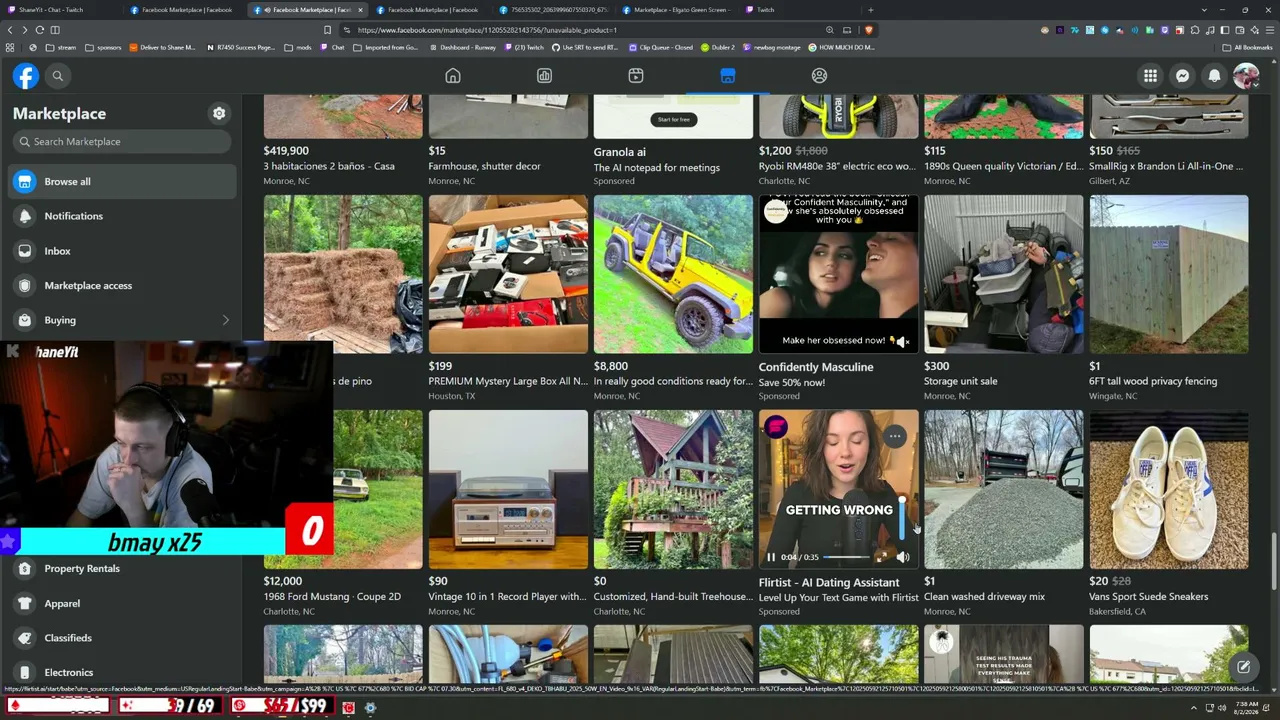Viewport: 1280px width, 720px height.
Task: Open the Chat bookmark in bookmarks bar
Action: coord(333,48)
